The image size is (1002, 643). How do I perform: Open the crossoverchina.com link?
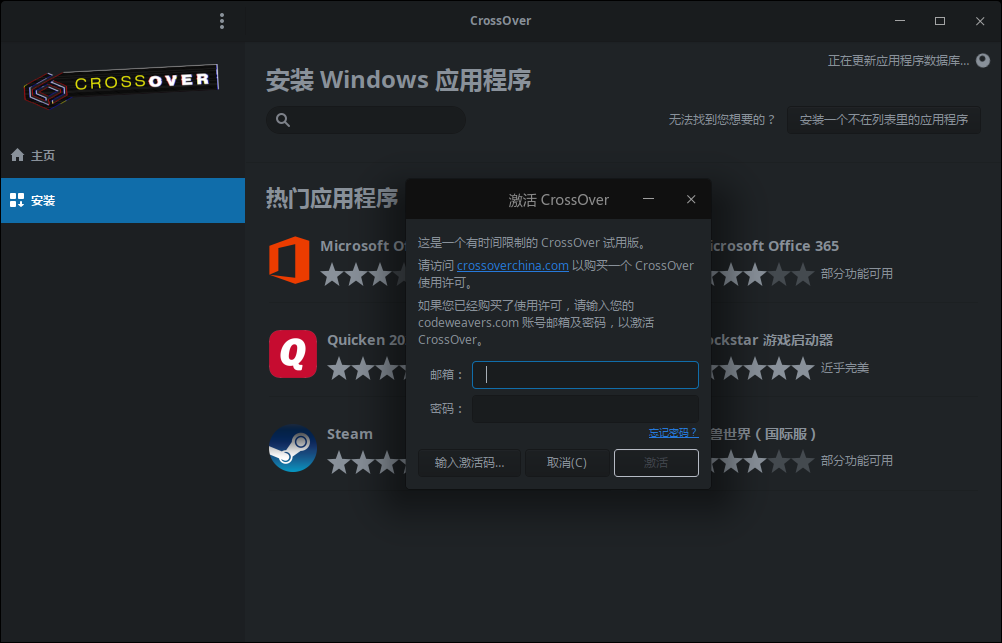(x=512, y=265)
